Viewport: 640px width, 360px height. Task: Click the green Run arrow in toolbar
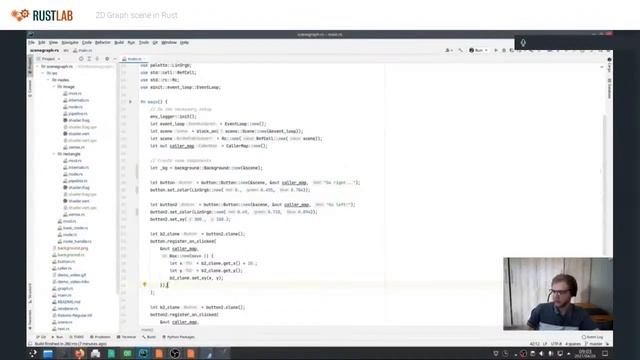coord(496,50)
